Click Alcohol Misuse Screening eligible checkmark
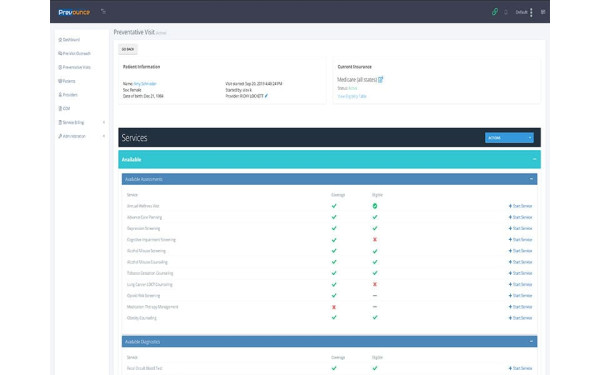The width and height of the screenshot is (600, 375). (x=375, y=251)
